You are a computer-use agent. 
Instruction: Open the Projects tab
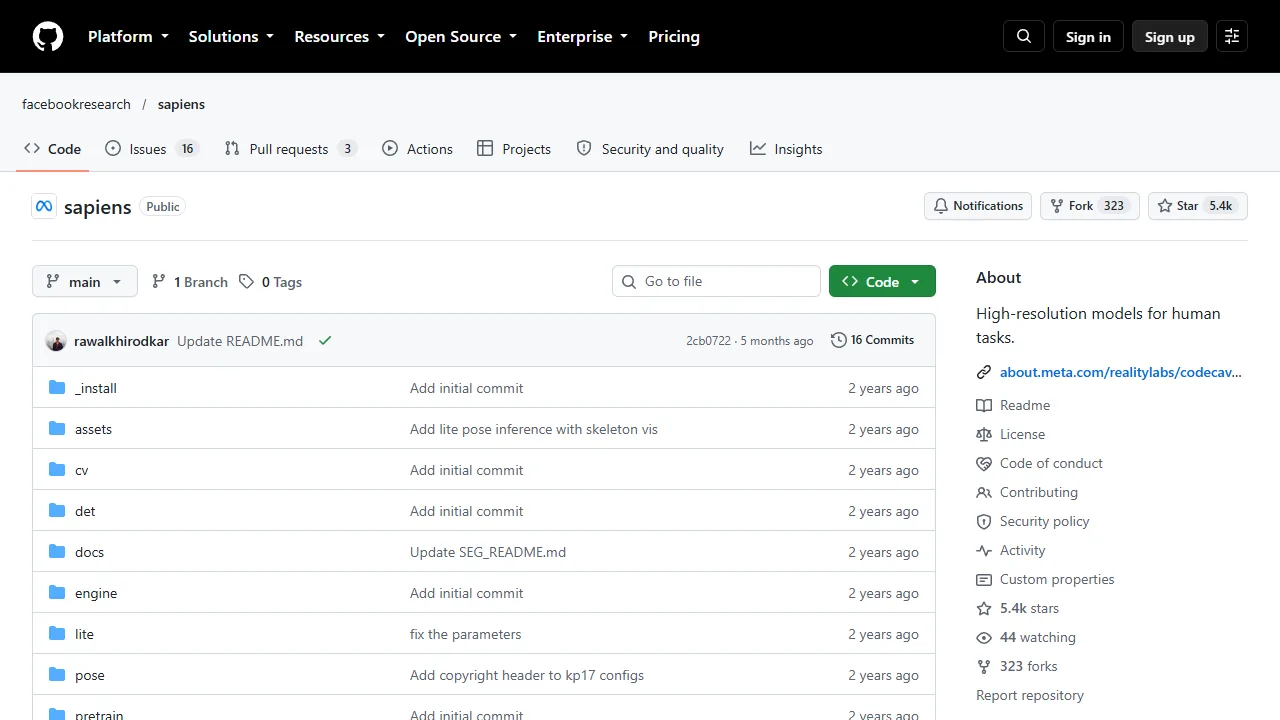[514, 149]
